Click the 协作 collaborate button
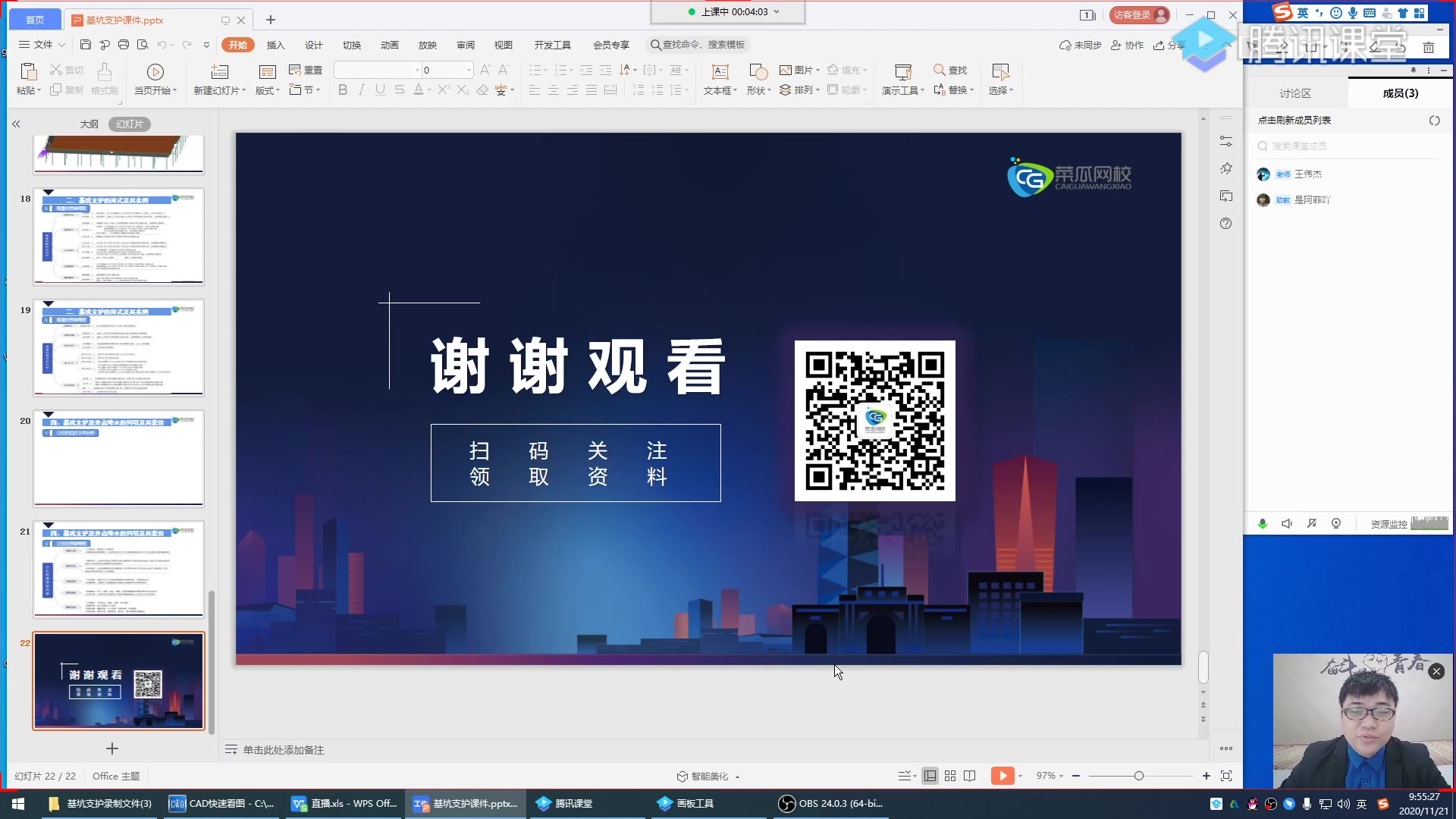 click(1127, 45)
